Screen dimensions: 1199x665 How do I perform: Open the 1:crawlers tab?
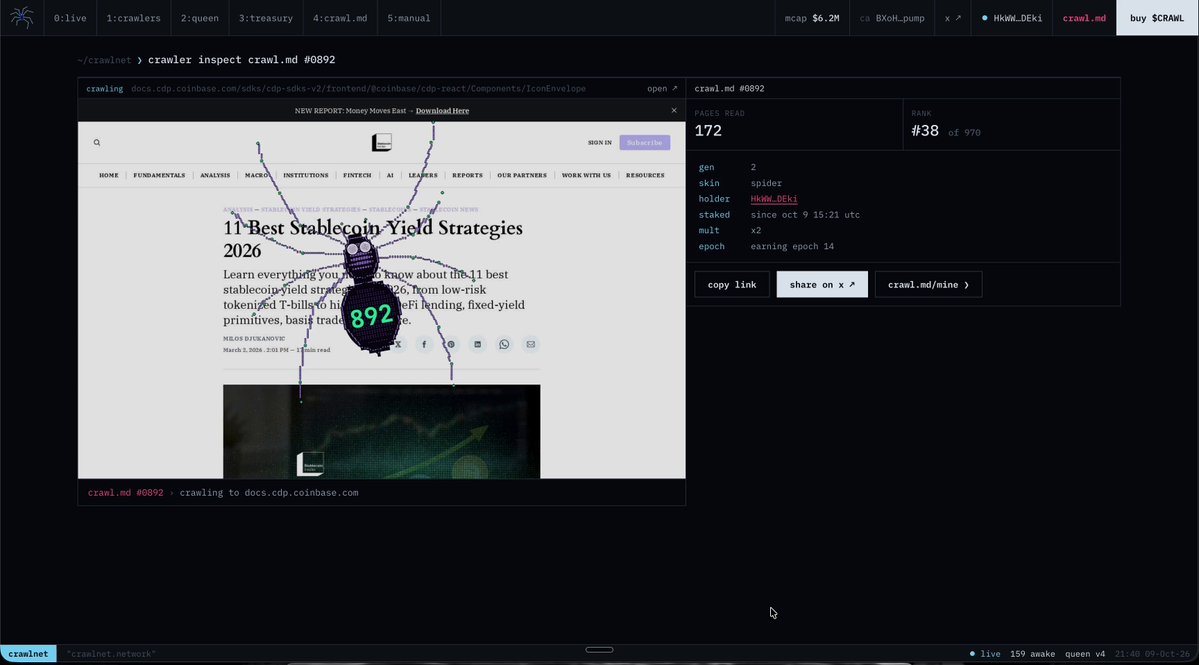(133, 18)
